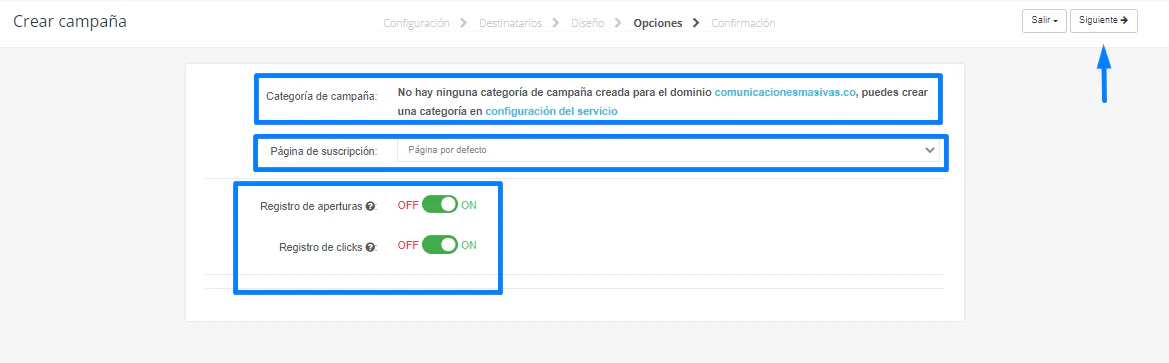Screen dimensions: 1169x363
Task: Open comunicacionesmasivas.co domain link
Action: 784,92
